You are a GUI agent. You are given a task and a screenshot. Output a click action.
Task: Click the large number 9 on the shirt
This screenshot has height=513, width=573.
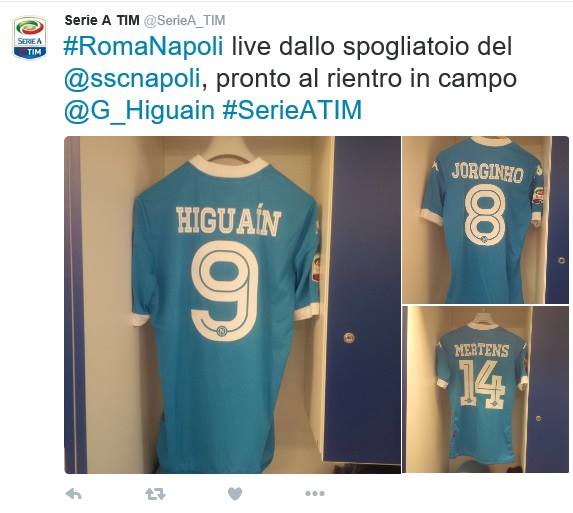225,291
